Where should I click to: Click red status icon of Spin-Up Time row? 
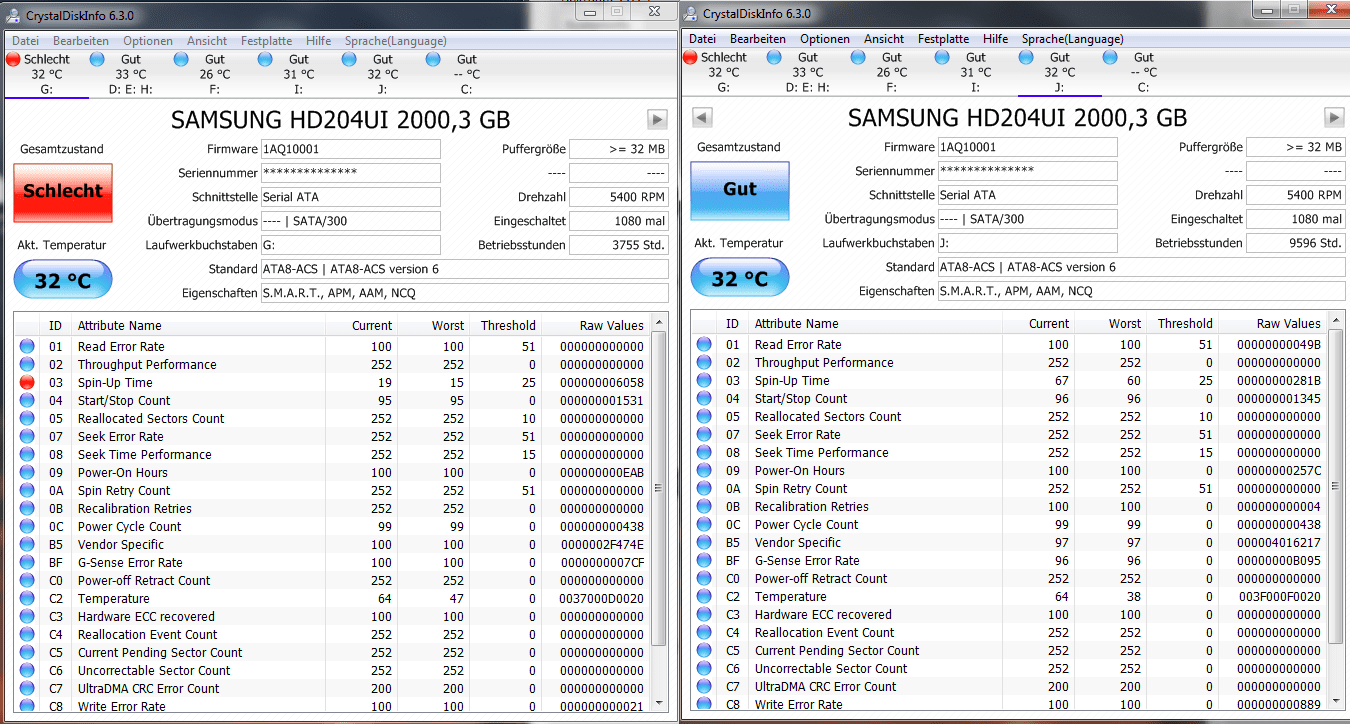point(27,383)
